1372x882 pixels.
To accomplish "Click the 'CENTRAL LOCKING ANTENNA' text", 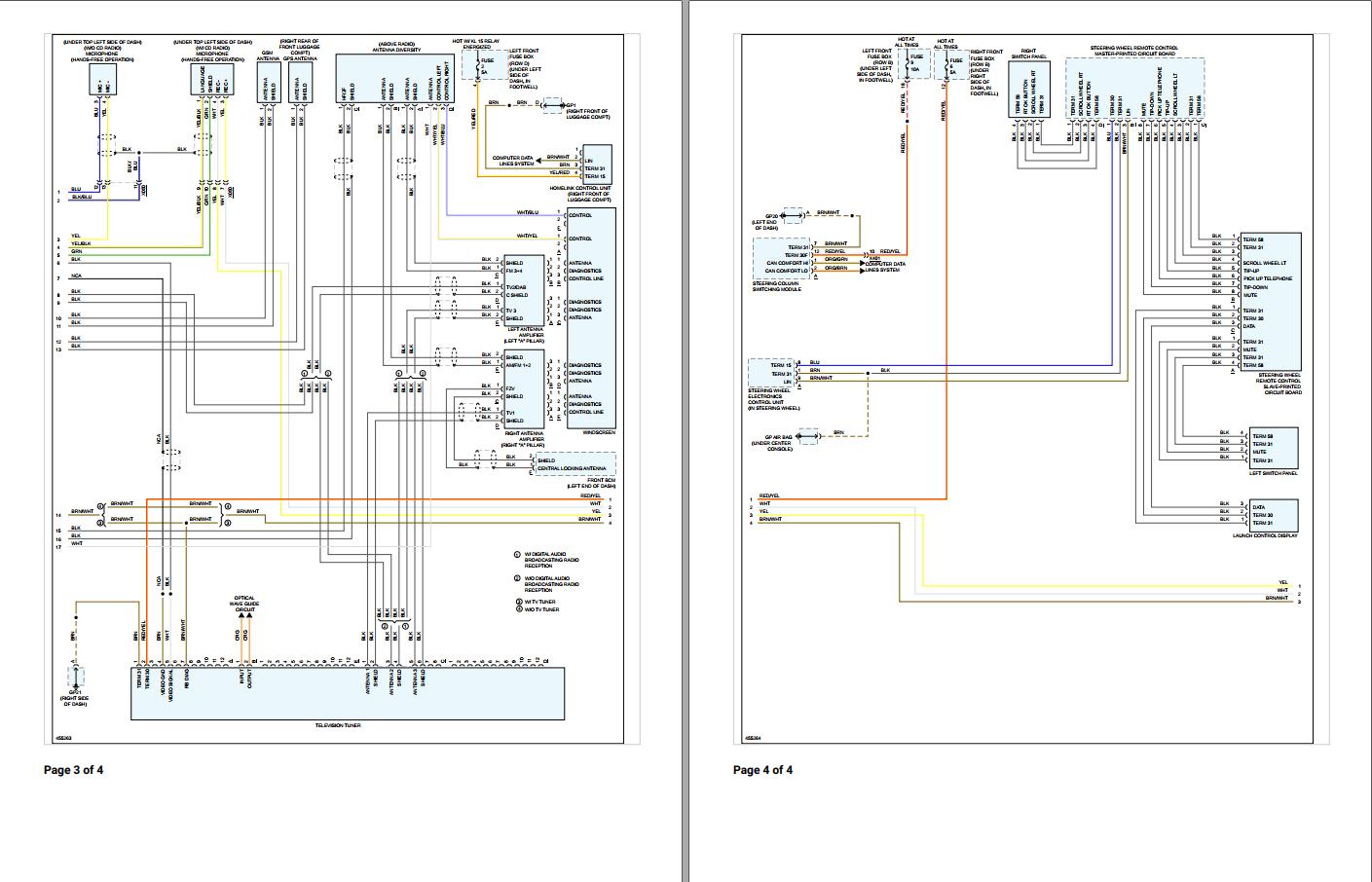I will 571,469.
